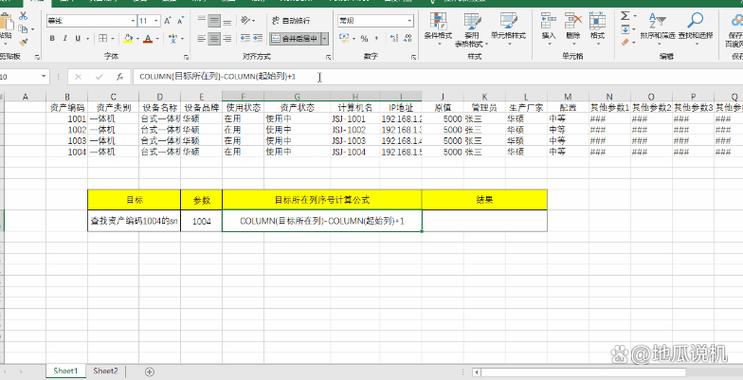Open alignment group dialog launcher
This screenshot has height=380, width=743.
[x=328, y=57]
